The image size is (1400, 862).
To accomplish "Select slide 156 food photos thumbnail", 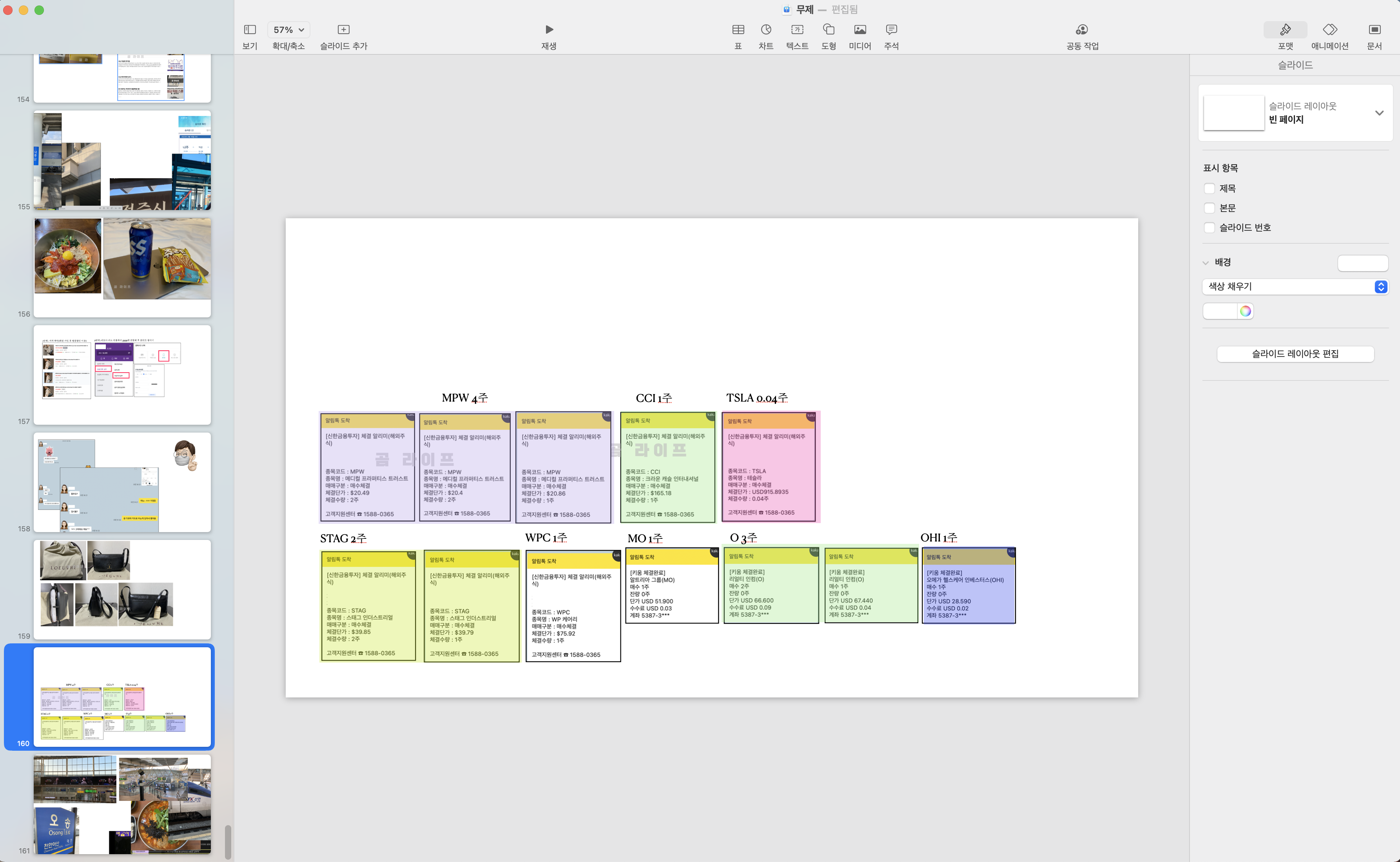I will tap(122, 267).
